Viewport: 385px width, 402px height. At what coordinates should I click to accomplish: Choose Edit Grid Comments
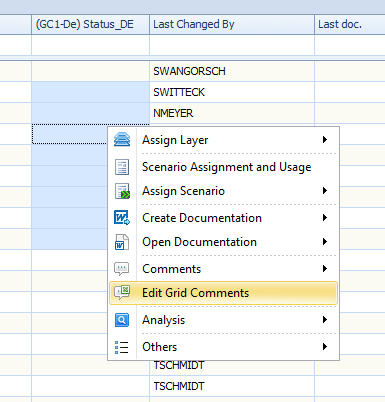point(223,293)
